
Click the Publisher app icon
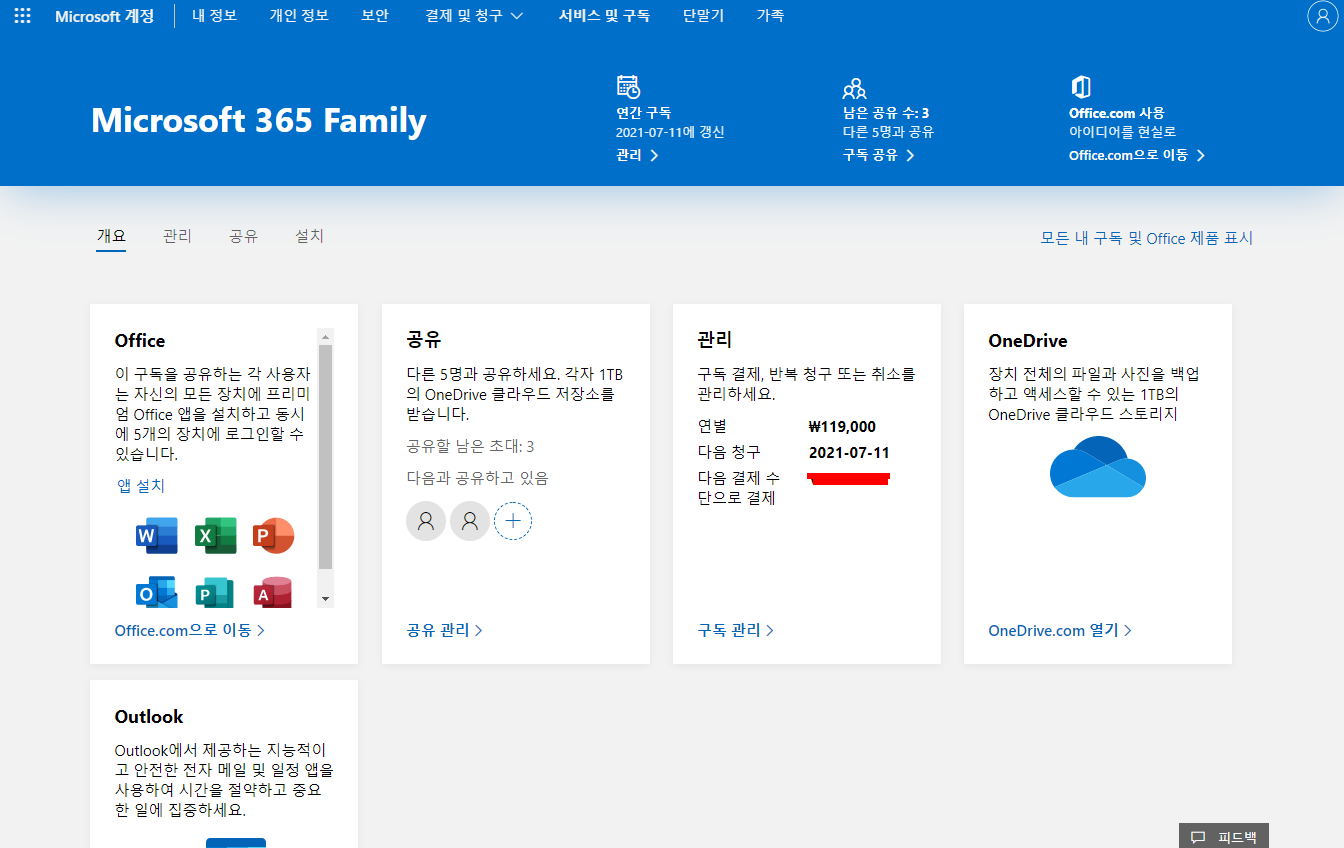pyautogui.click(x=215, y=592)
